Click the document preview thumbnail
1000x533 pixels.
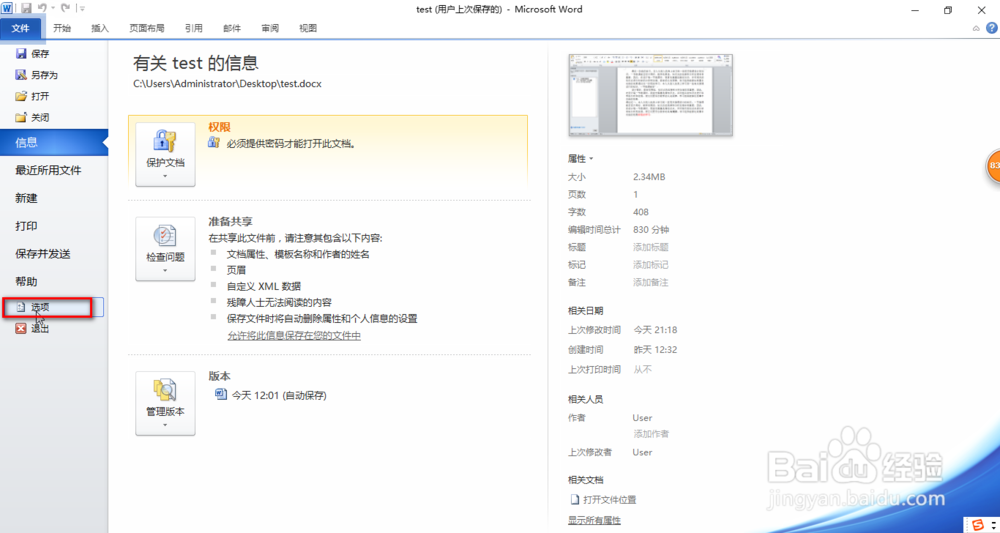[651, 95]
